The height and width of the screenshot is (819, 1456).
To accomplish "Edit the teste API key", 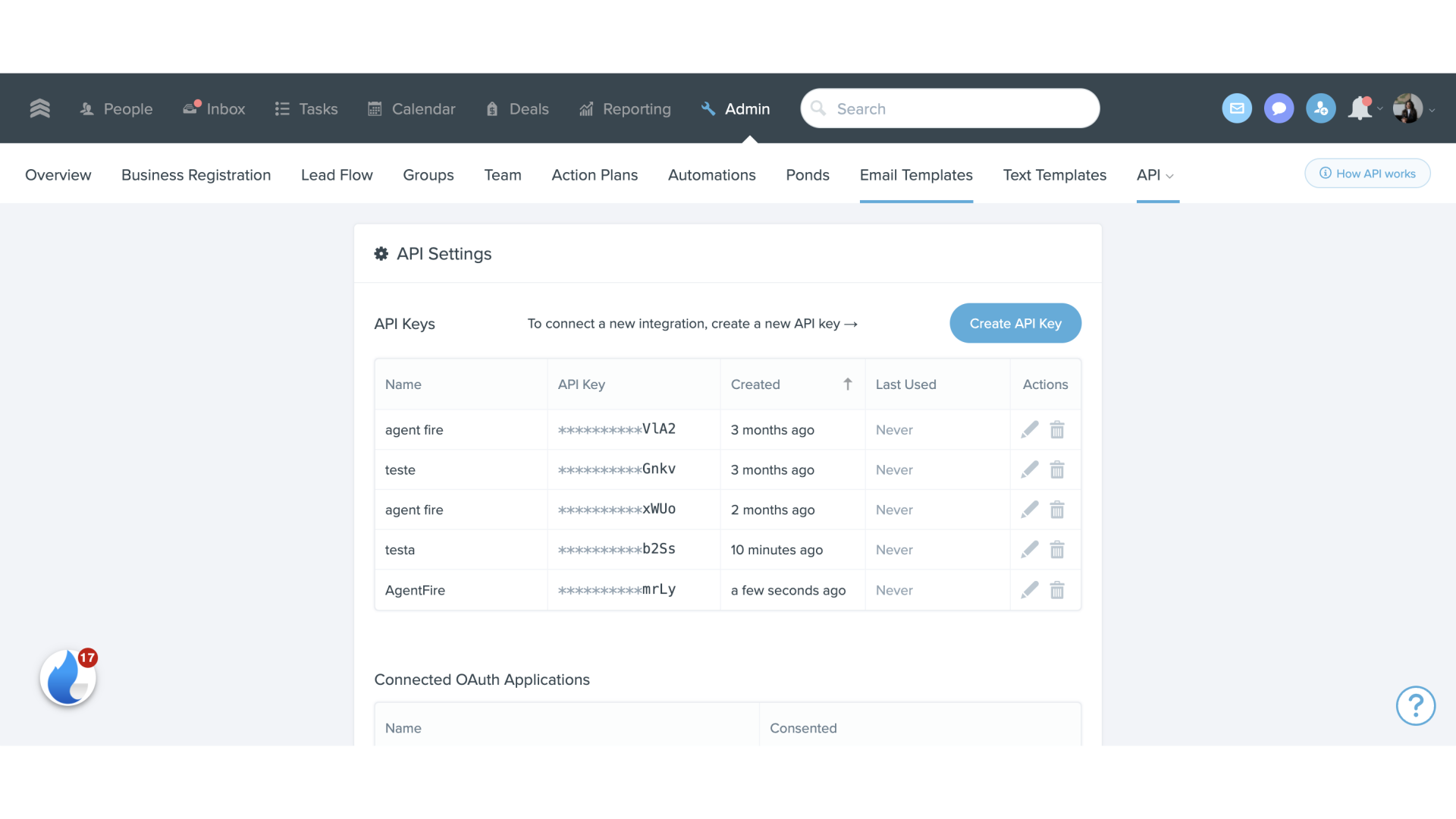I will 1029,470.
